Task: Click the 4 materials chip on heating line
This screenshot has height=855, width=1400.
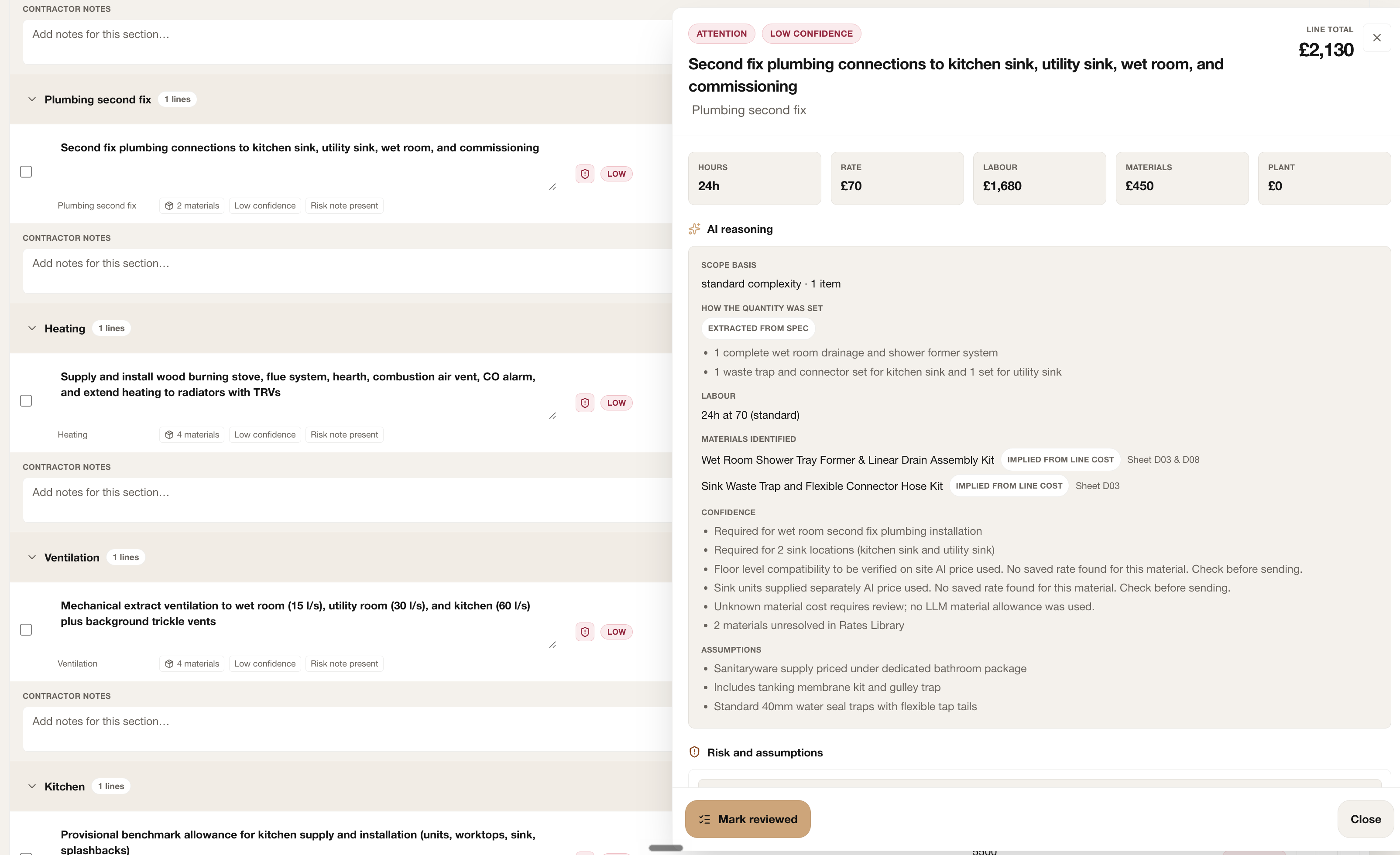Action: coord(192,434)
